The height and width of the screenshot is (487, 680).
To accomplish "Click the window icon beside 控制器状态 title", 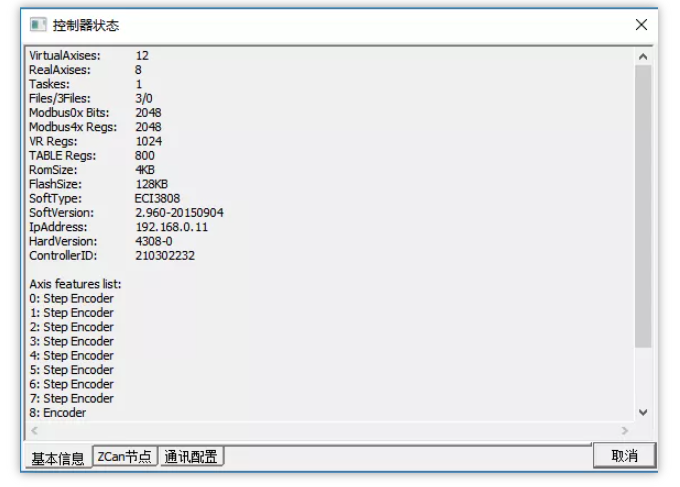I will (x=38, y=25).
